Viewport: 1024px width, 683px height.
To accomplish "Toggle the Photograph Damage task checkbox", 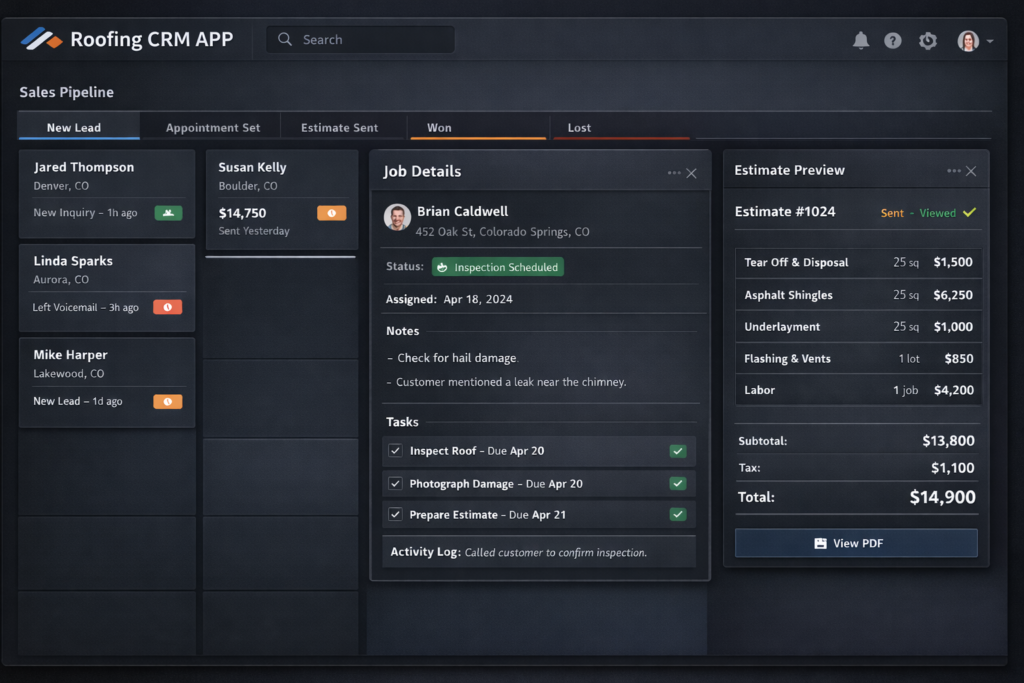I will pyautogui.click(x=395, y=484).
